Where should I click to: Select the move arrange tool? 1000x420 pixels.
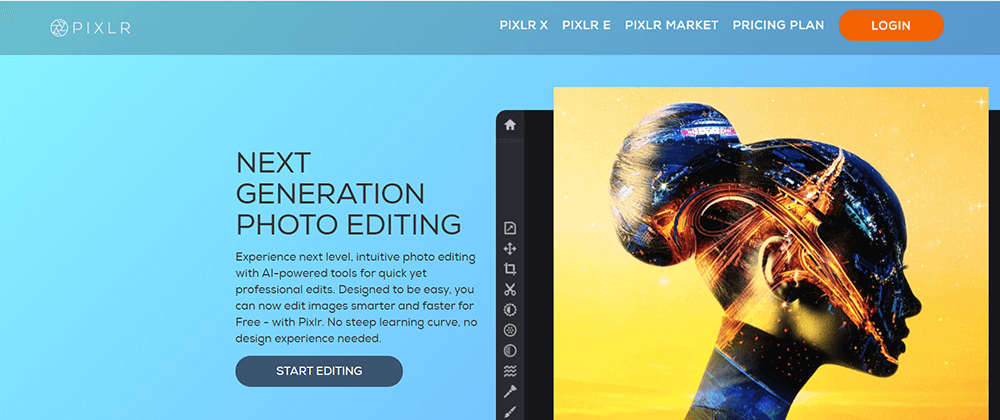coord(510,248)
